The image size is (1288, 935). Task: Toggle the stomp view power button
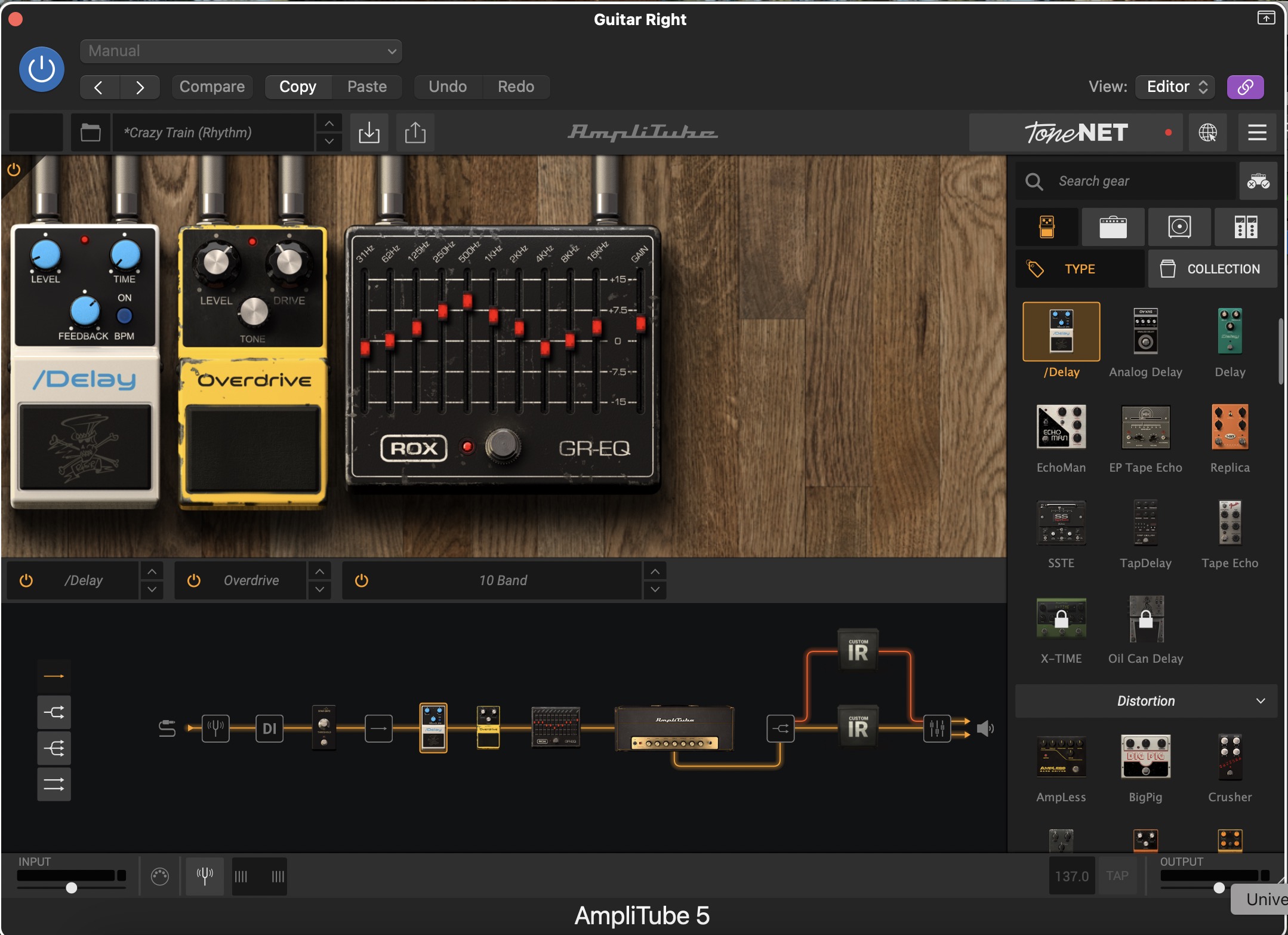point(14,170)
